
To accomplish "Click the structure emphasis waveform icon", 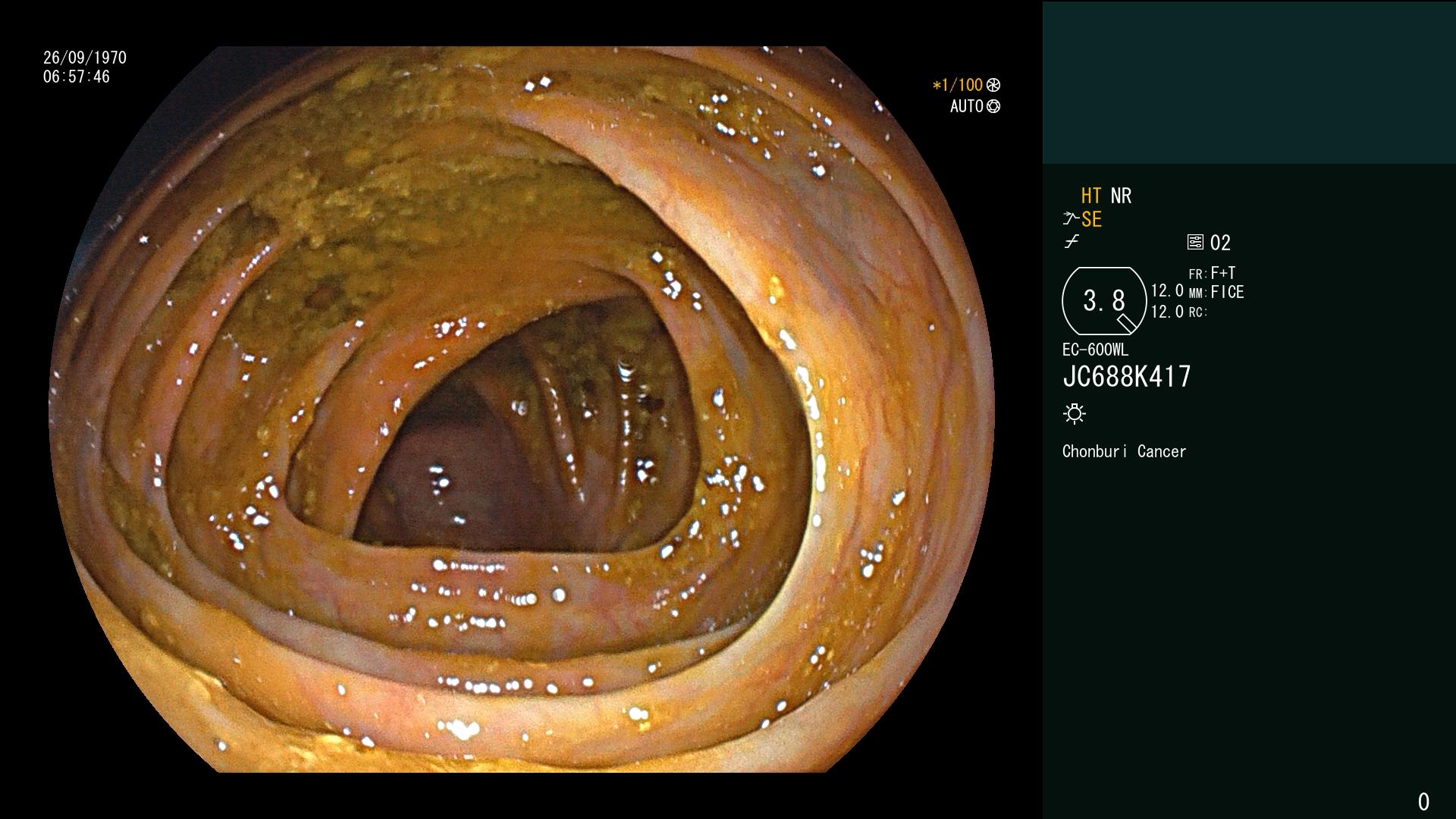I will point(1071,219).
